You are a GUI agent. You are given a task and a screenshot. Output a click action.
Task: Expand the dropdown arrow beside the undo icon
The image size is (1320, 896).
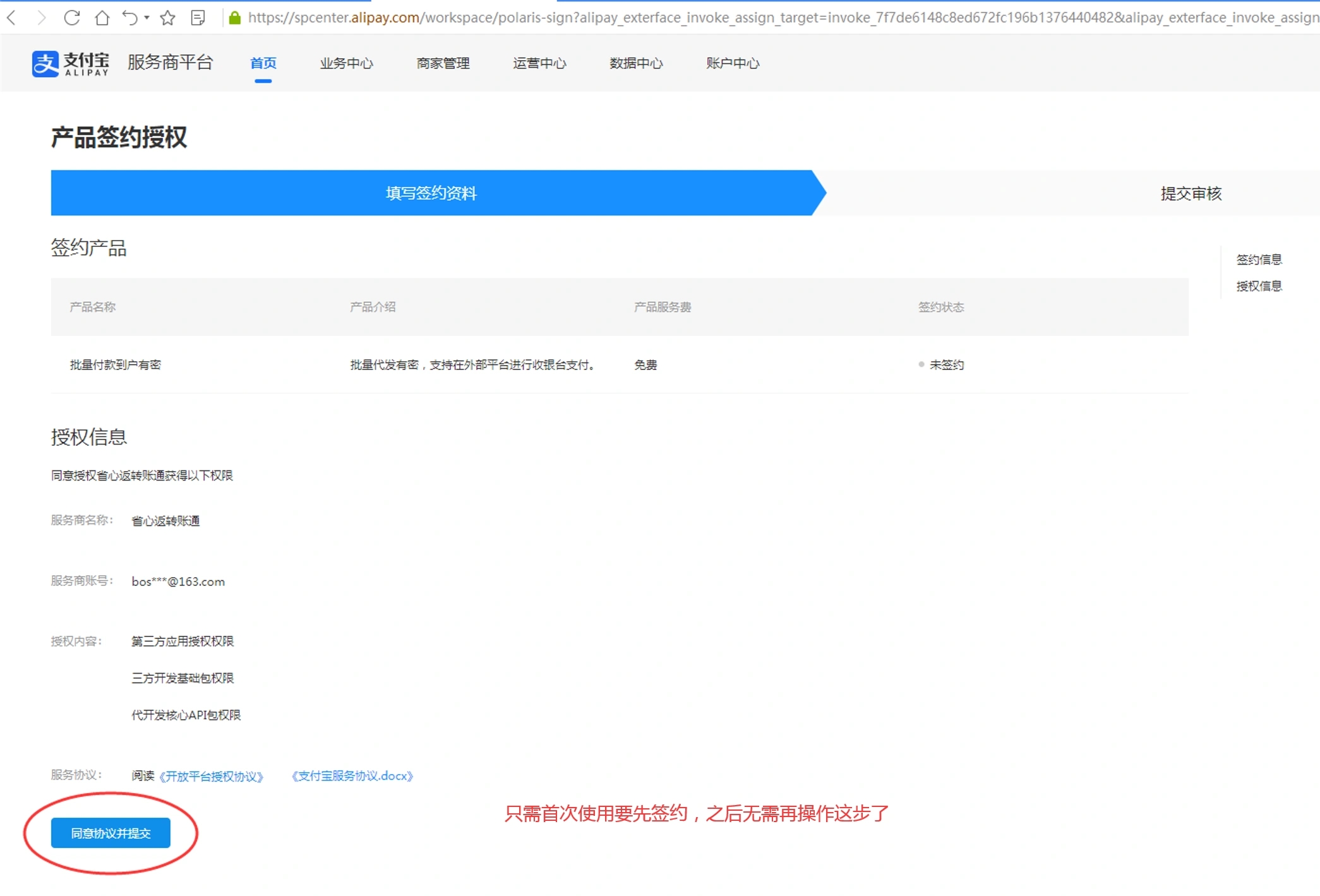(x=147, y=18)
